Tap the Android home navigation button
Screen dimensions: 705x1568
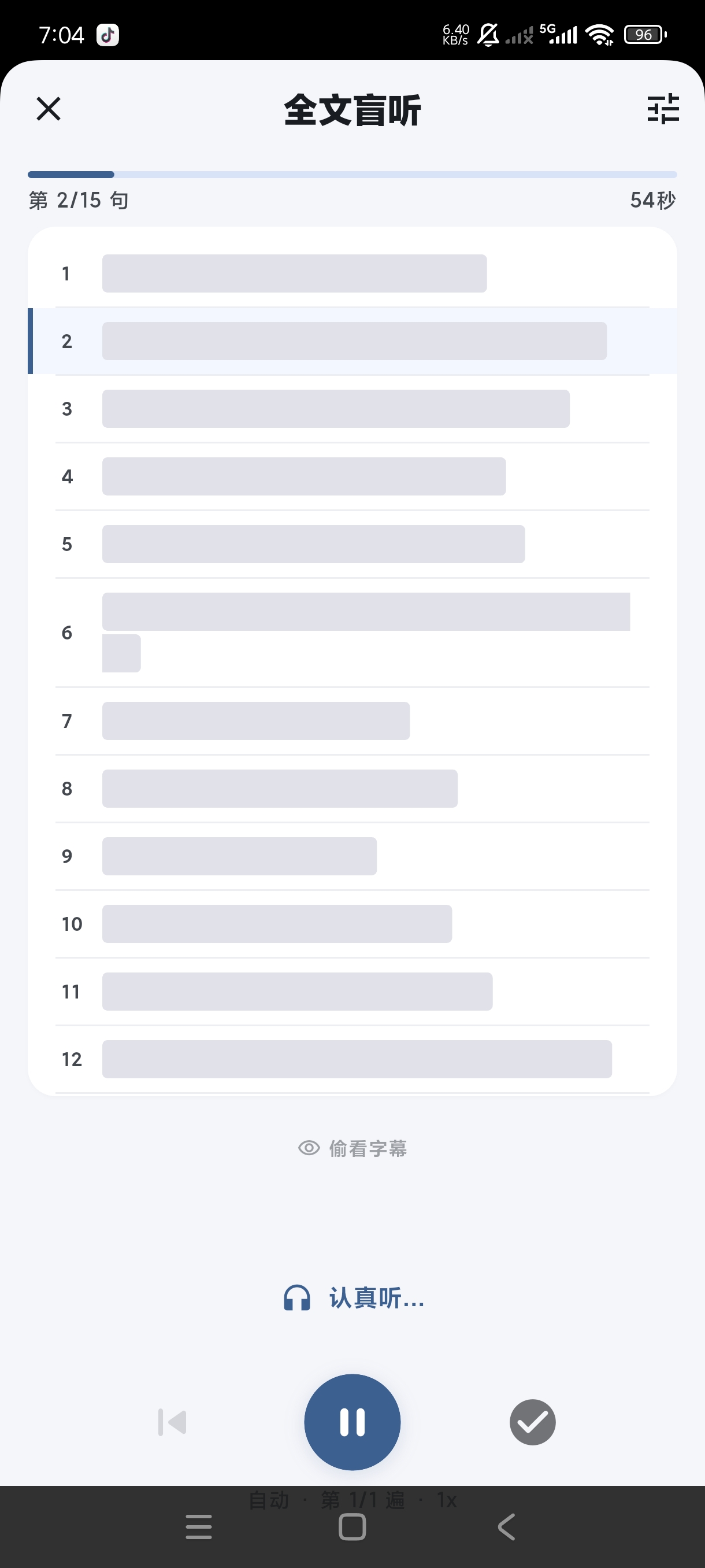352,1526
